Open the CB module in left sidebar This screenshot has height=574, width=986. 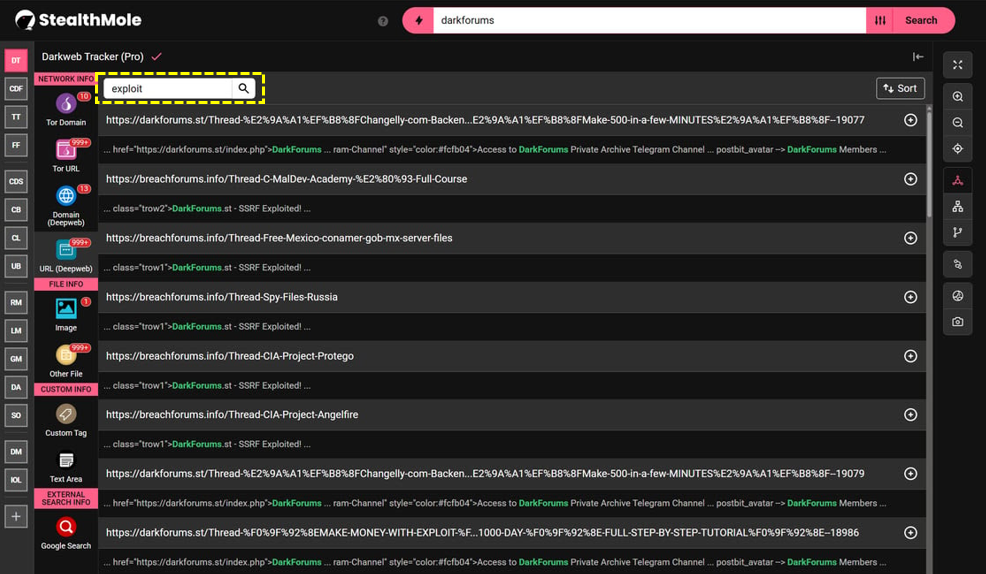coord(16,210)
